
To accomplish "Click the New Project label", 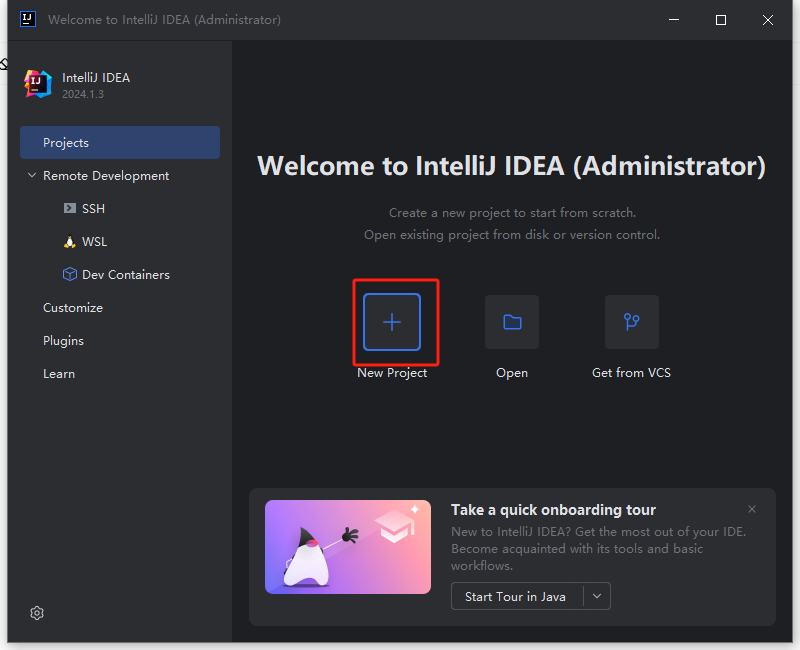I will coord(392,373).
